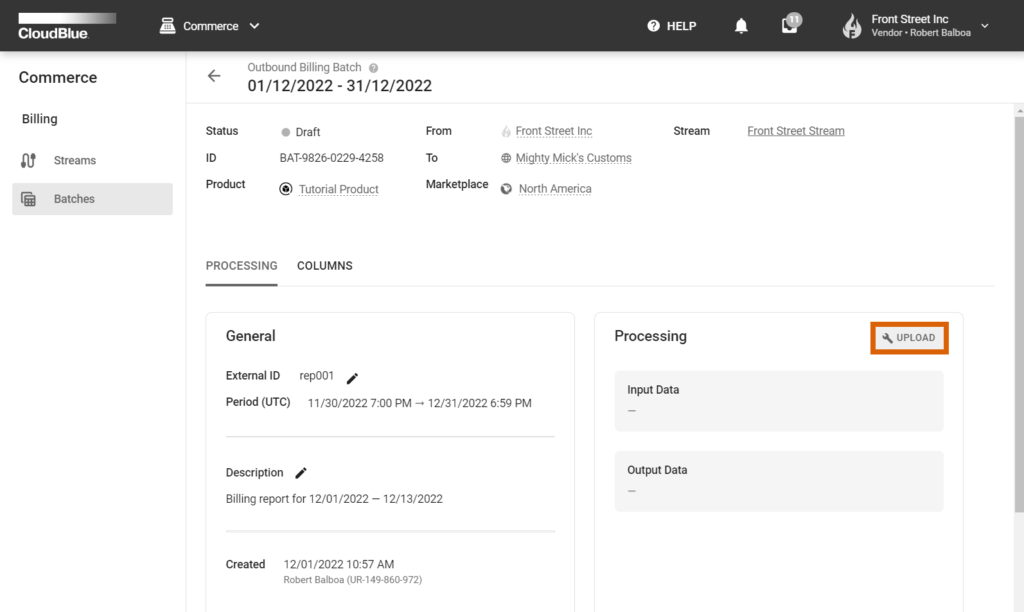Click the Outbound Billing Batch help icon
The width and height of the screenshot is (1024, 612).
point(374,68)
